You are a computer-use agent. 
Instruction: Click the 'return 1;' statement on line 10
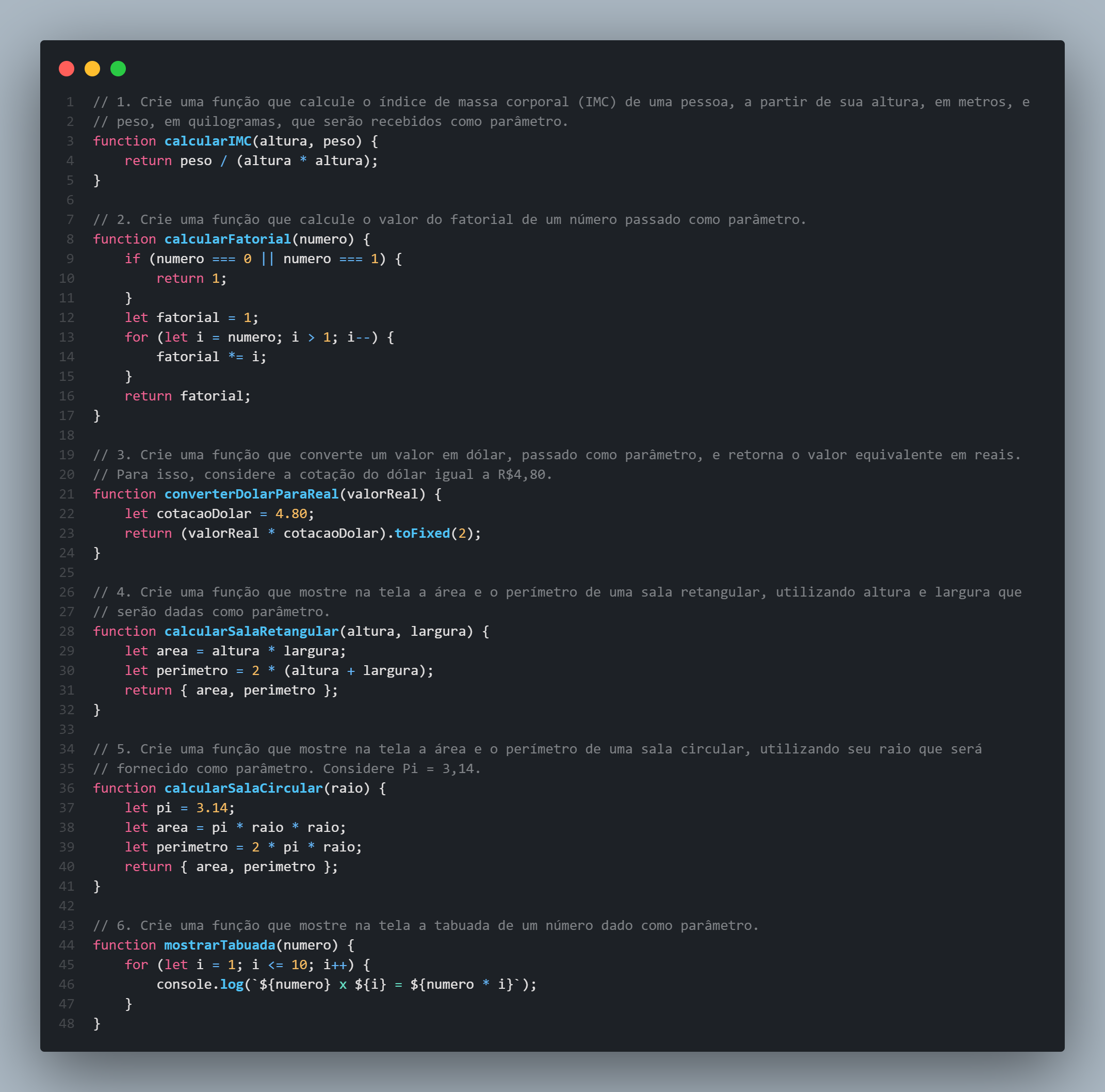191,279
